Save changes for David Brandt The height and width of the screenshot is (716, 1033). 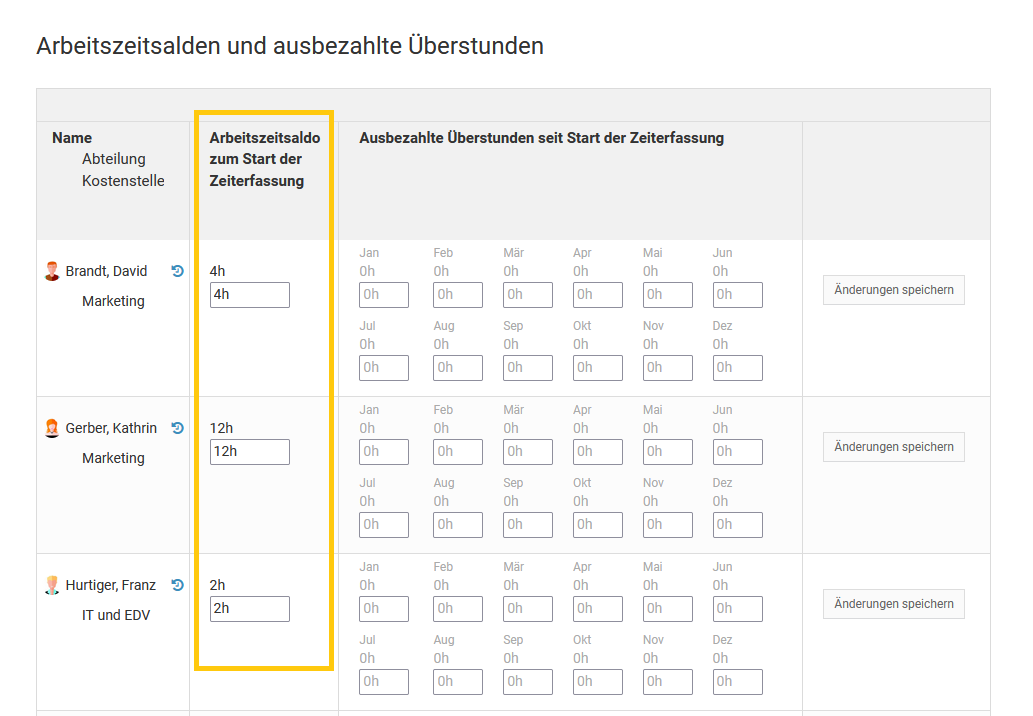(x=893, y=290)
